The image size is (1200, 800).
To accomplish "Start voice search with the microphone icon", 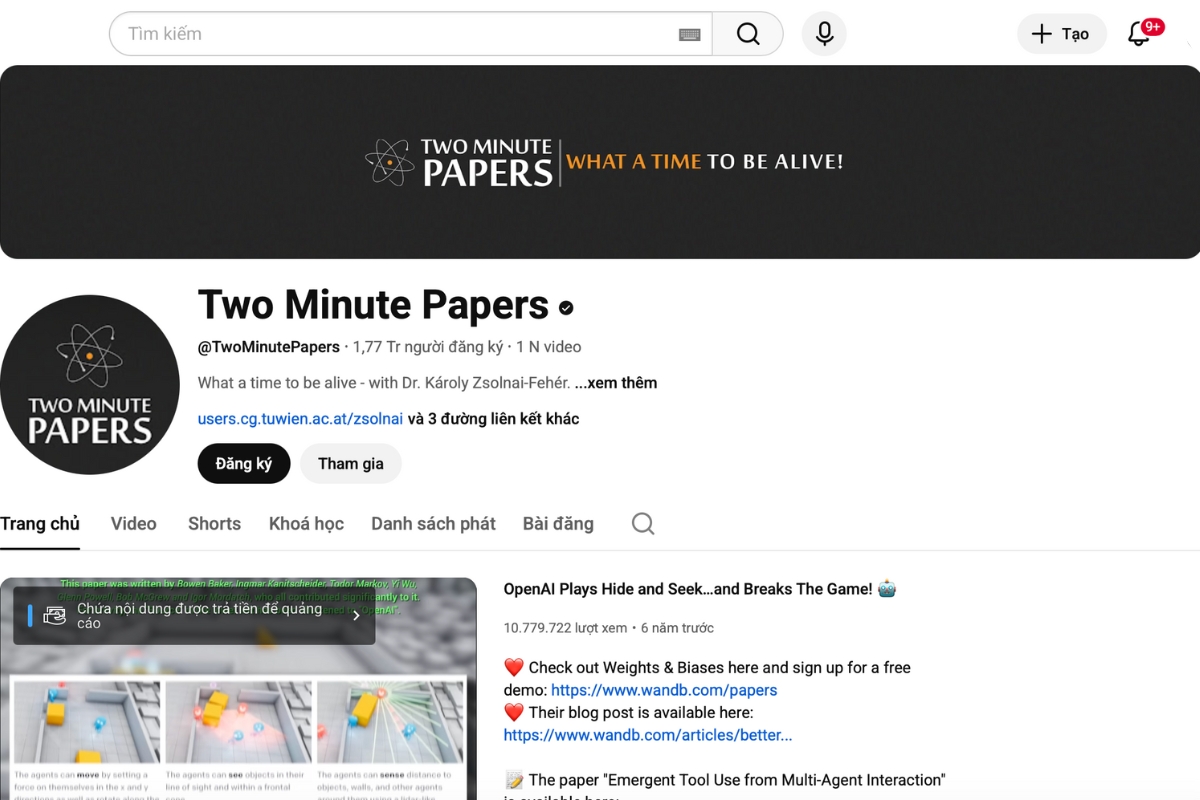I will tap(824, 34).
